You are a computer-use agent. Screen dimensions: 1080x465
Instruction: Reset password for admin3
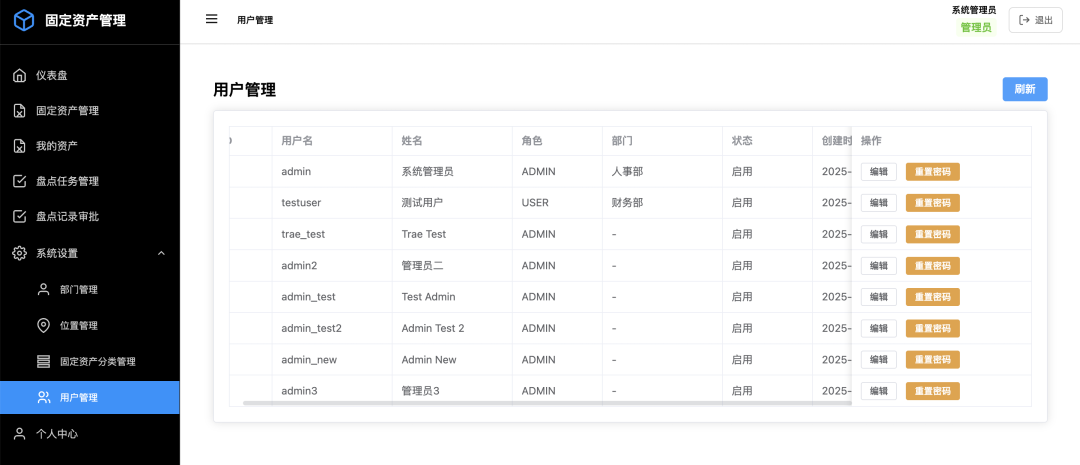[933, 391]
